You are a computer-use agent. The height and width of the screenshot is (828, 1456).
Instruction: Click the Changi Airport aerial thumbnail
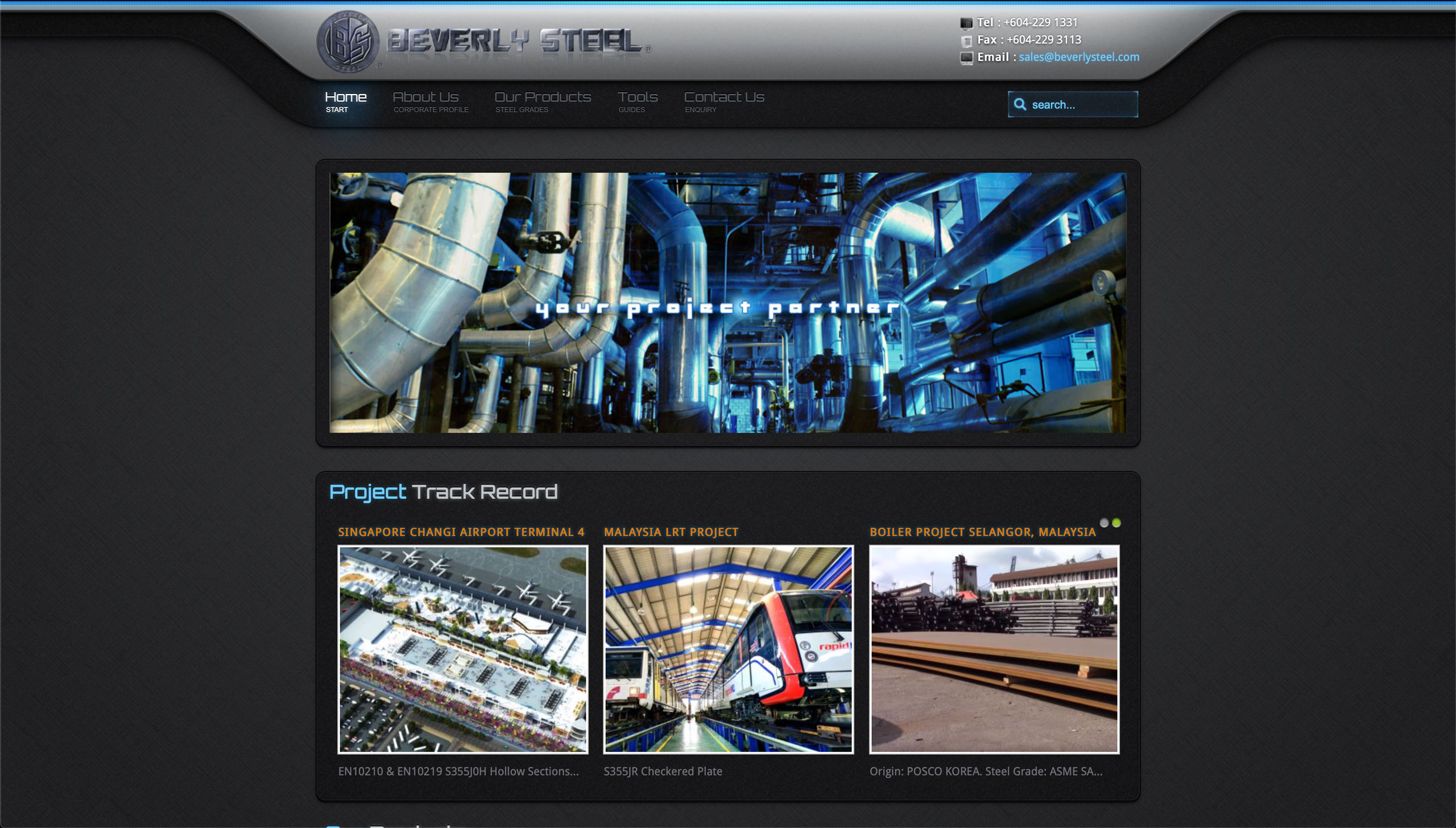[462, 649]
